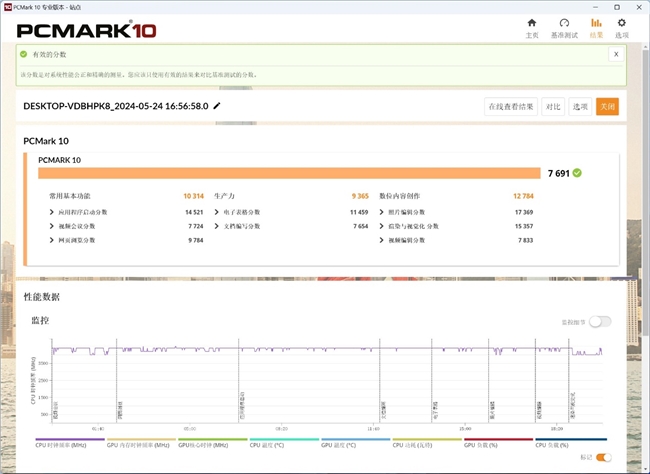Toggle the markers (标记) switch

(604, 457)
